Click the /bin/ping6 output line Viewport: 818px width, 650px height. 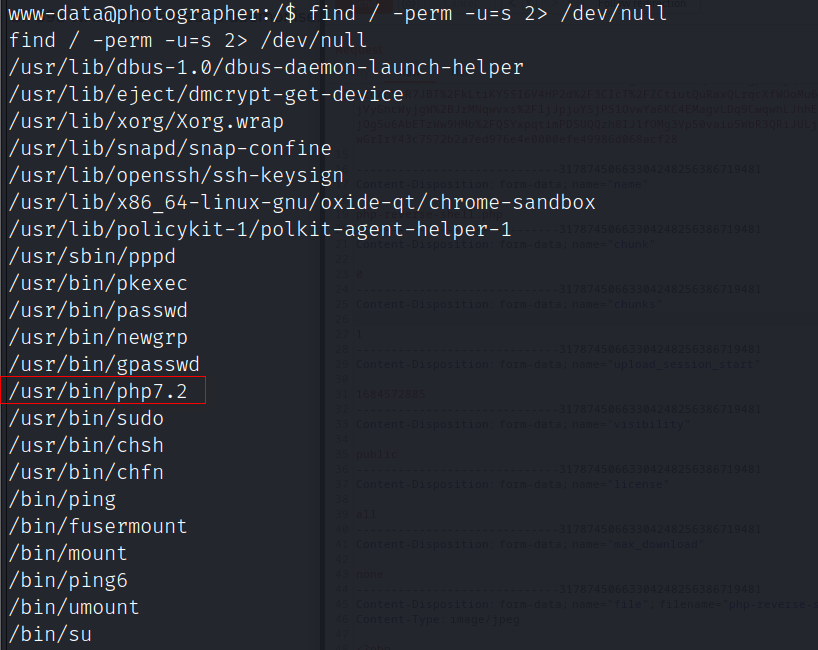tap(68, 580)
